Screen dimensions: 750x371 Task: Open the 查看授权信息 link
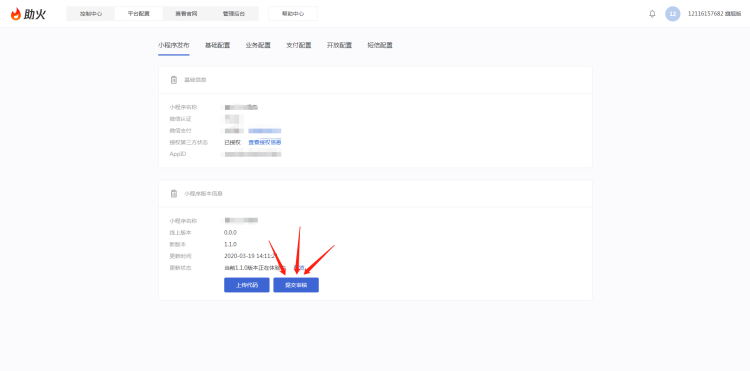pos(265,142)
